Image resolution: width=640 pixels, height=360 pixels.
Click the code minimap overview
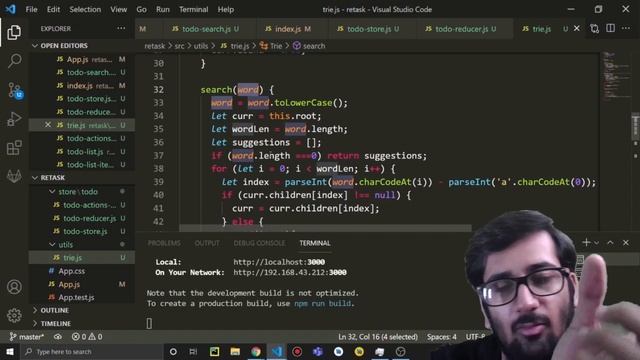pyautogui.click(x=616, y=76)
